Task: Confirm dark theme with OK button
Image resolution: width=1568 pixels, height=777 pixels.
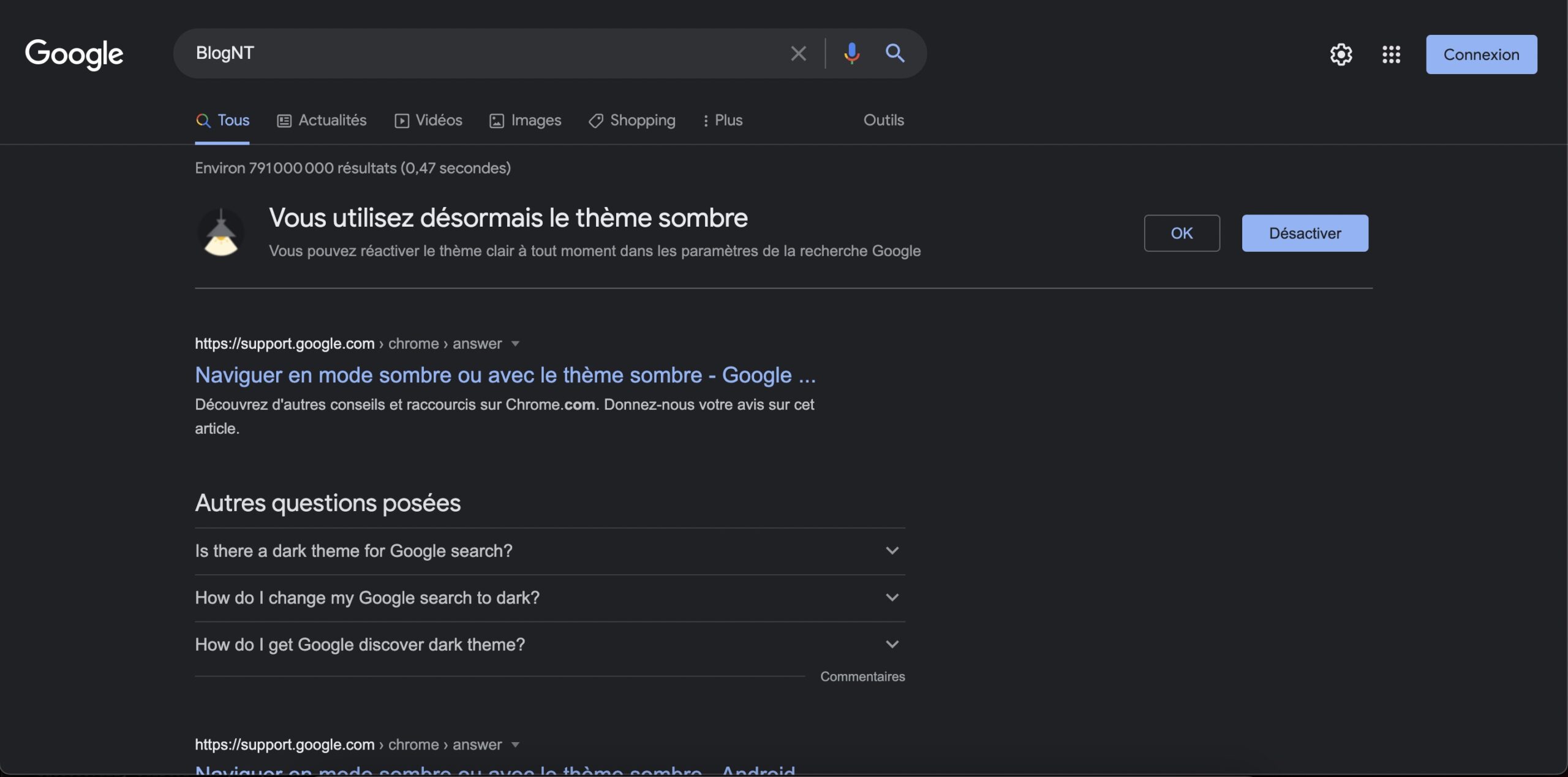Action: [1182, 233]
